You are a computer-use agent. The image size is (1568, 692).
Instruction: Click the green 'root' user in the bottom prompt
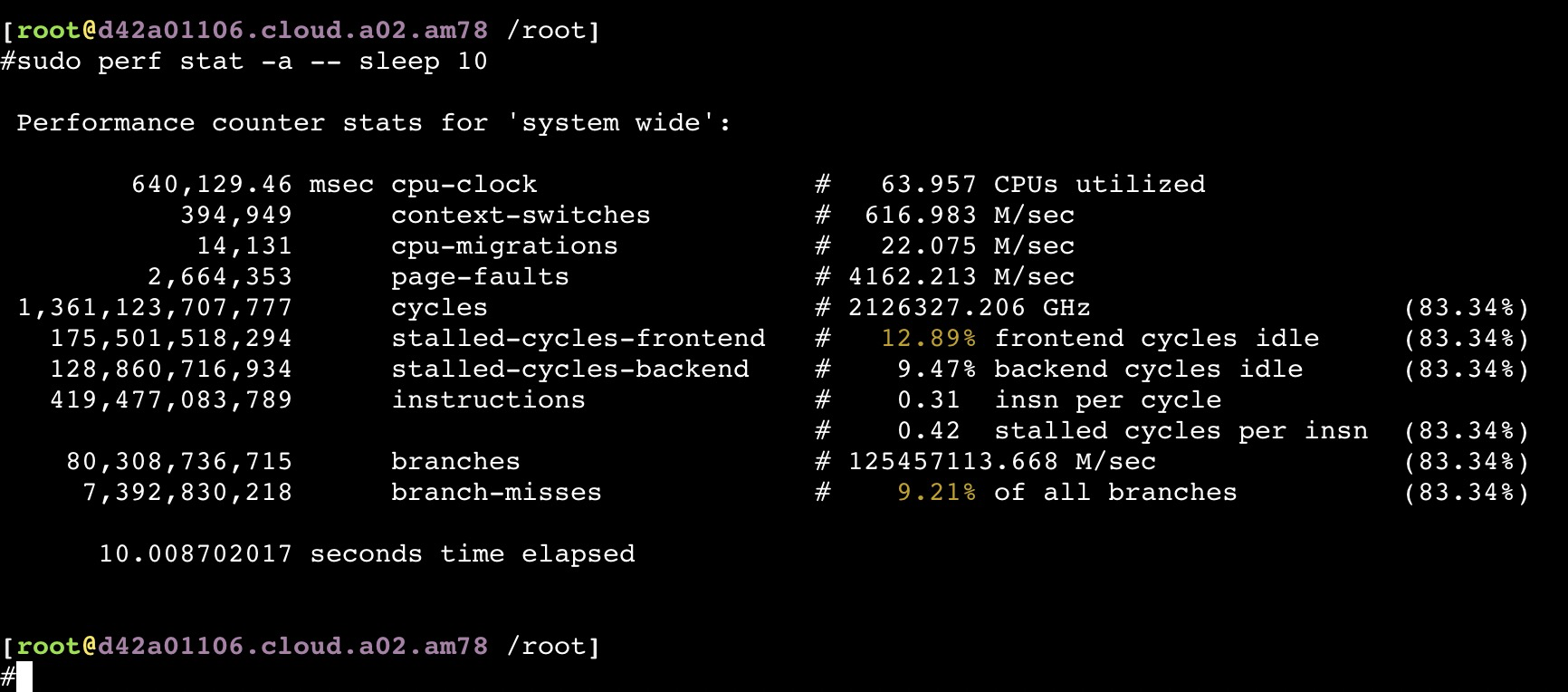(x=49, y=647)
